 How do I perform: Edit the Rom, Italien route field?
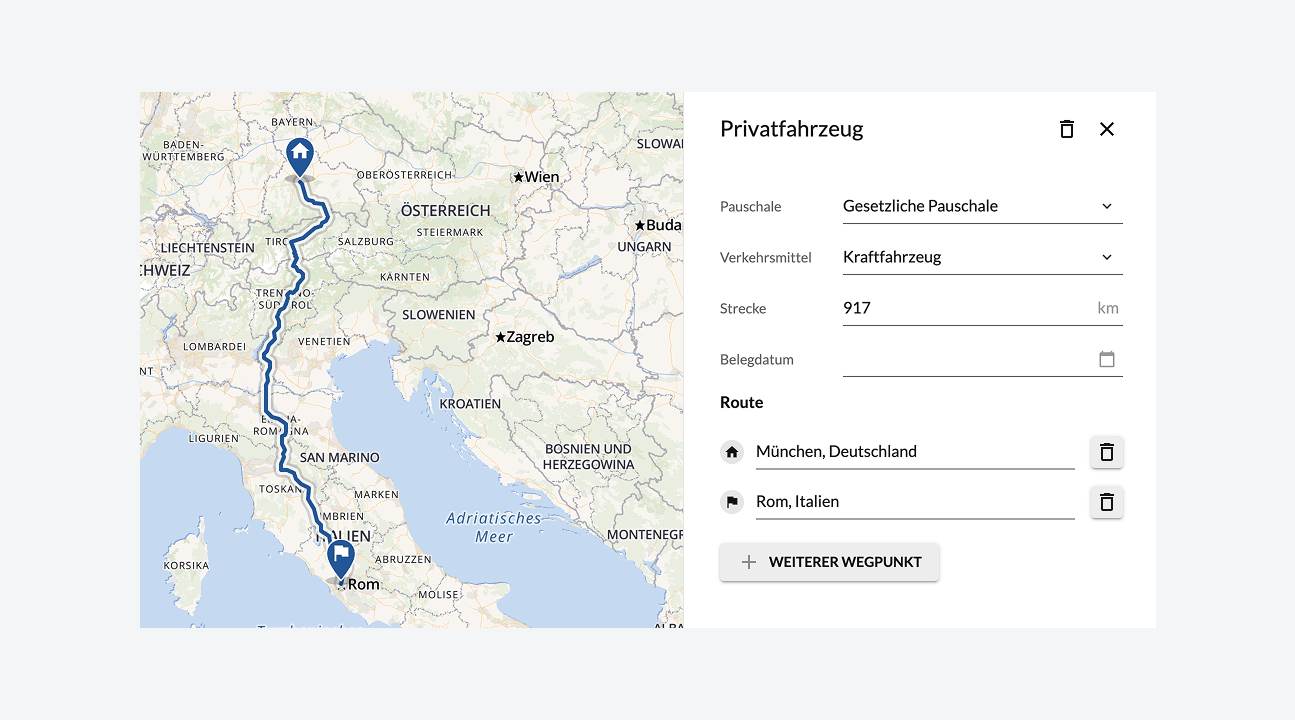pyautogui.click(x=915, y=502)
